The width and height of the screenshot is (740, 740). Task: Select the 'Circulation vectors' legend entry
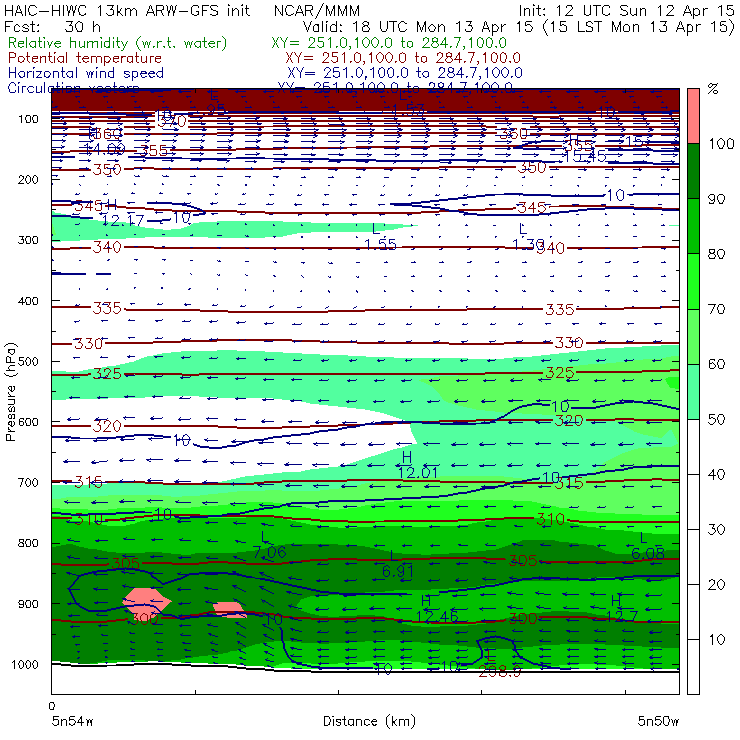pos(74,88)
